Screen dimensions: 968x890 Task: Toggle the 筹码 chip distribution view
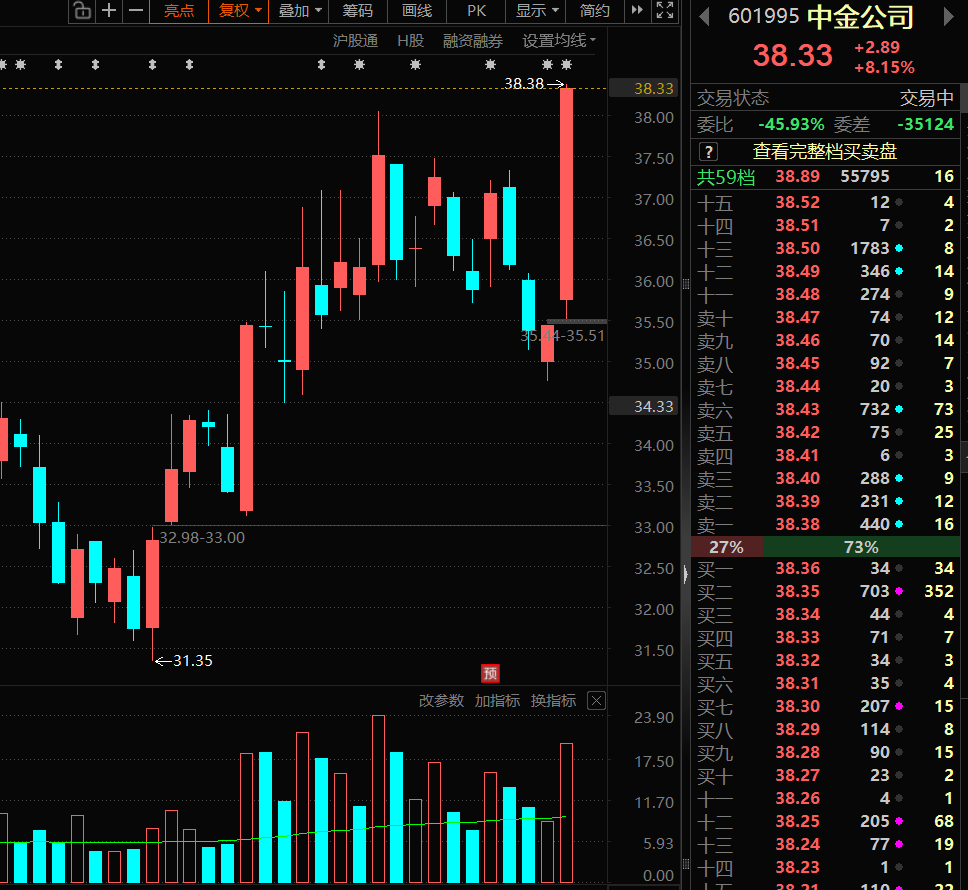[357, 11]
